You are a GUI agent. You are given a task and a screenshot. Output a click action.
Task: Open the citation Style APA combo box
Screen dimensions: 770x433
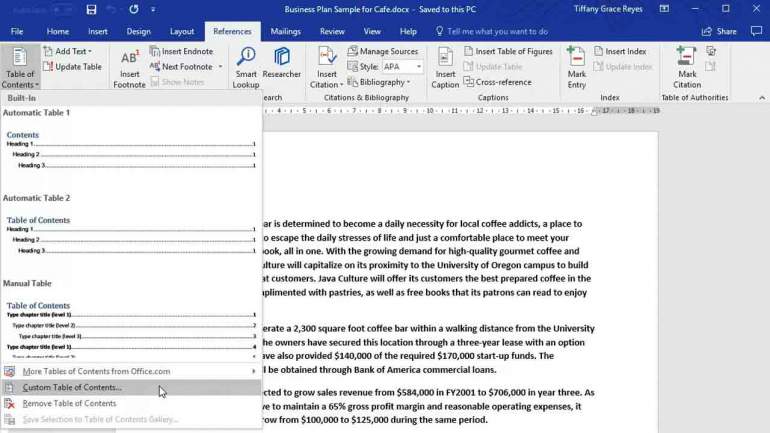[x=402, y=67]
